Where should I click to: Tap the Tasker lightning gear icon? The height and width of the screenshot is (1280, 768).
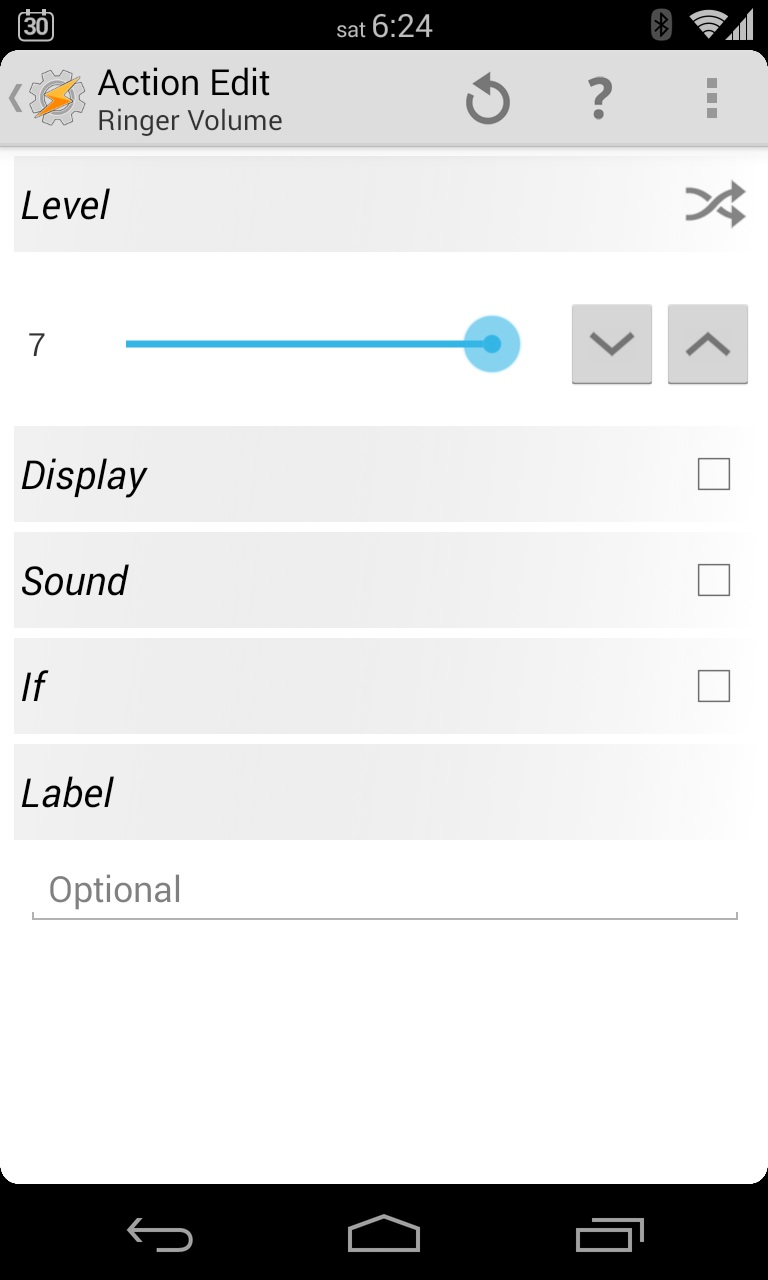tap(57, 98)
